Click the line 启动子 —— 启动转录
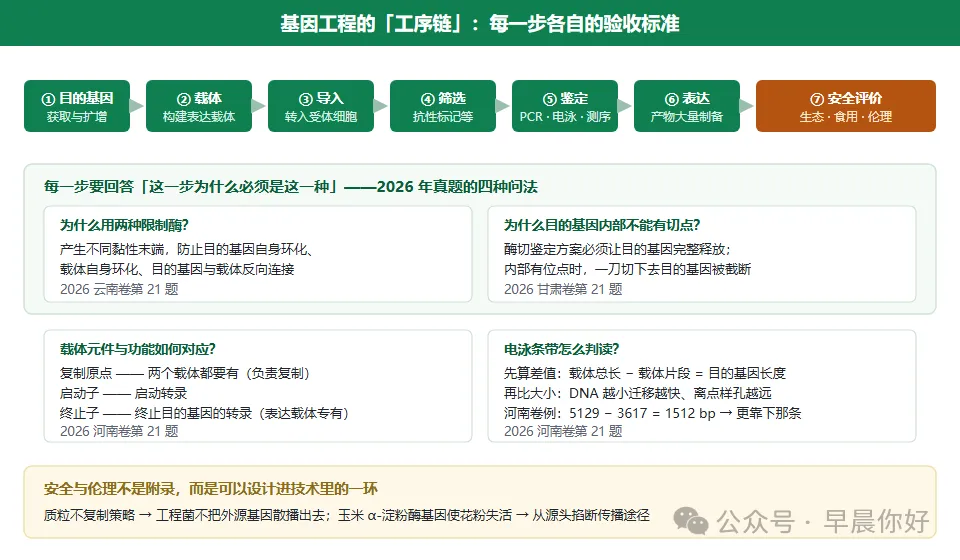Viewport: 960px width, 560px height. point(124,394)
